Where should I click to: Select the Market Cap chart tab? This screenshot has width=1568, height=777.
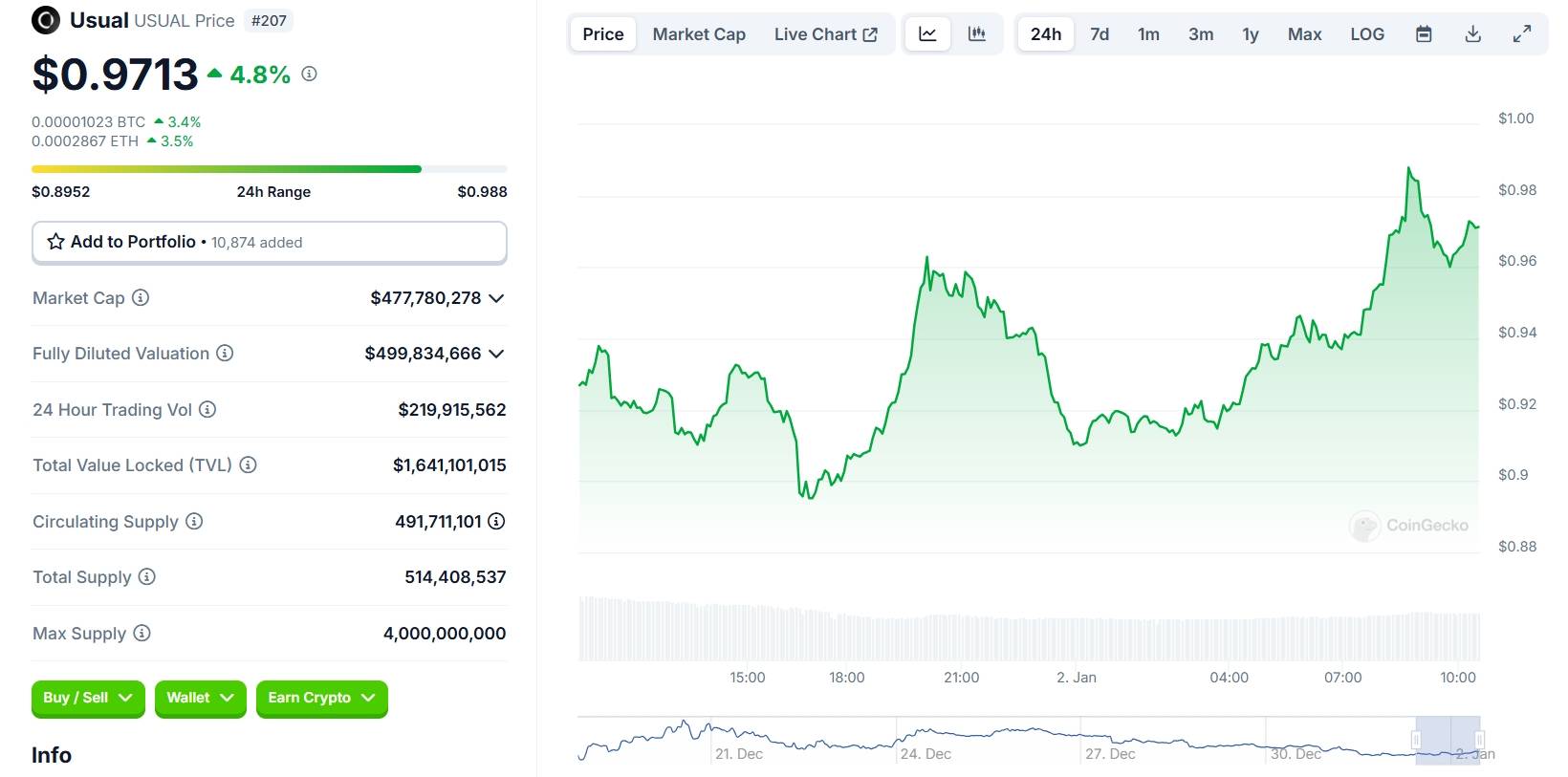click(699, 34)
